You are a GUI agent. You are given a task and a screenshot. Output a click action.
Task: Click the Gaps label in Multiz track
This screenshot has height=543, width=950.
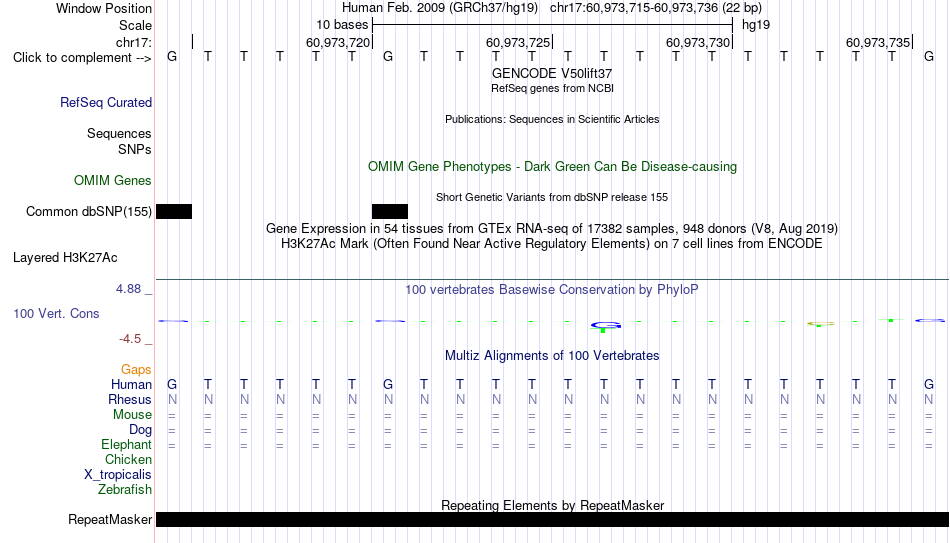pyautogui.click(x=136, y=370)
